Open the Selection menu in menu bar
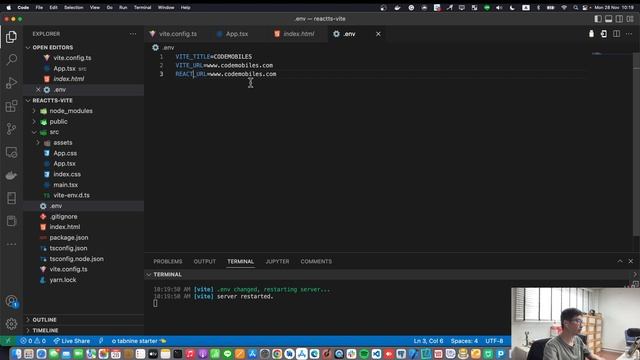 [x=73, y=7]
